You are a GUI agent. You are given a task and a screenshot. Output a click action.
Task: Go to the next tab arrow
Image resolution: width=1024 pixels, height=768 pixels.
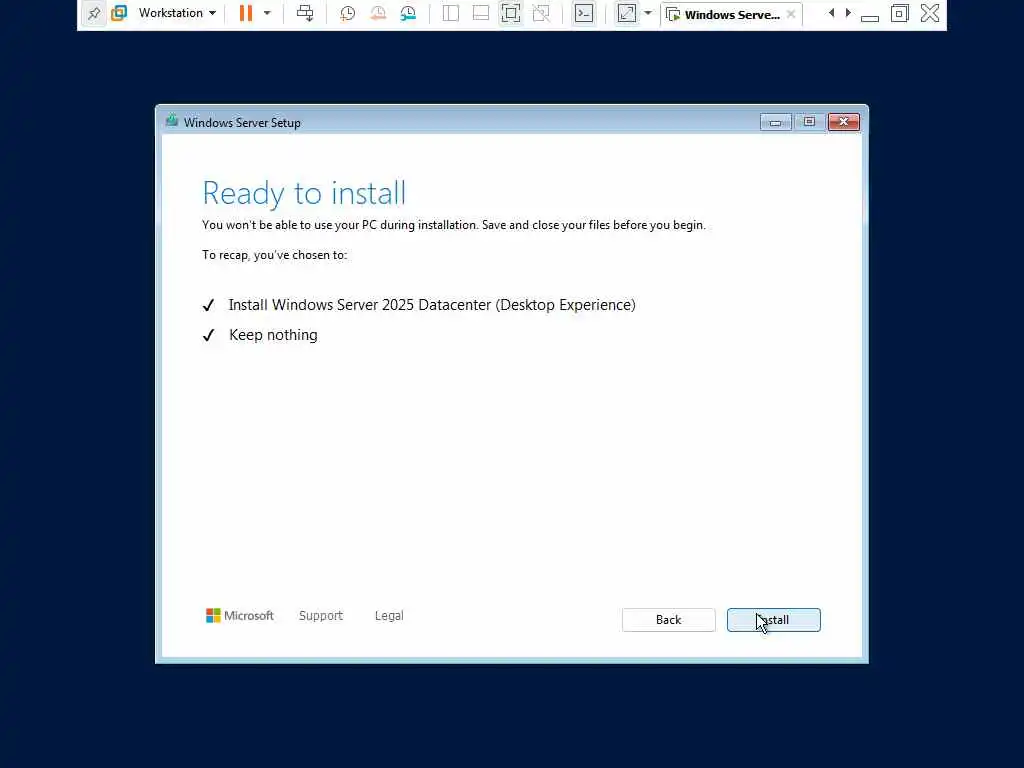[x=848, y=13]
